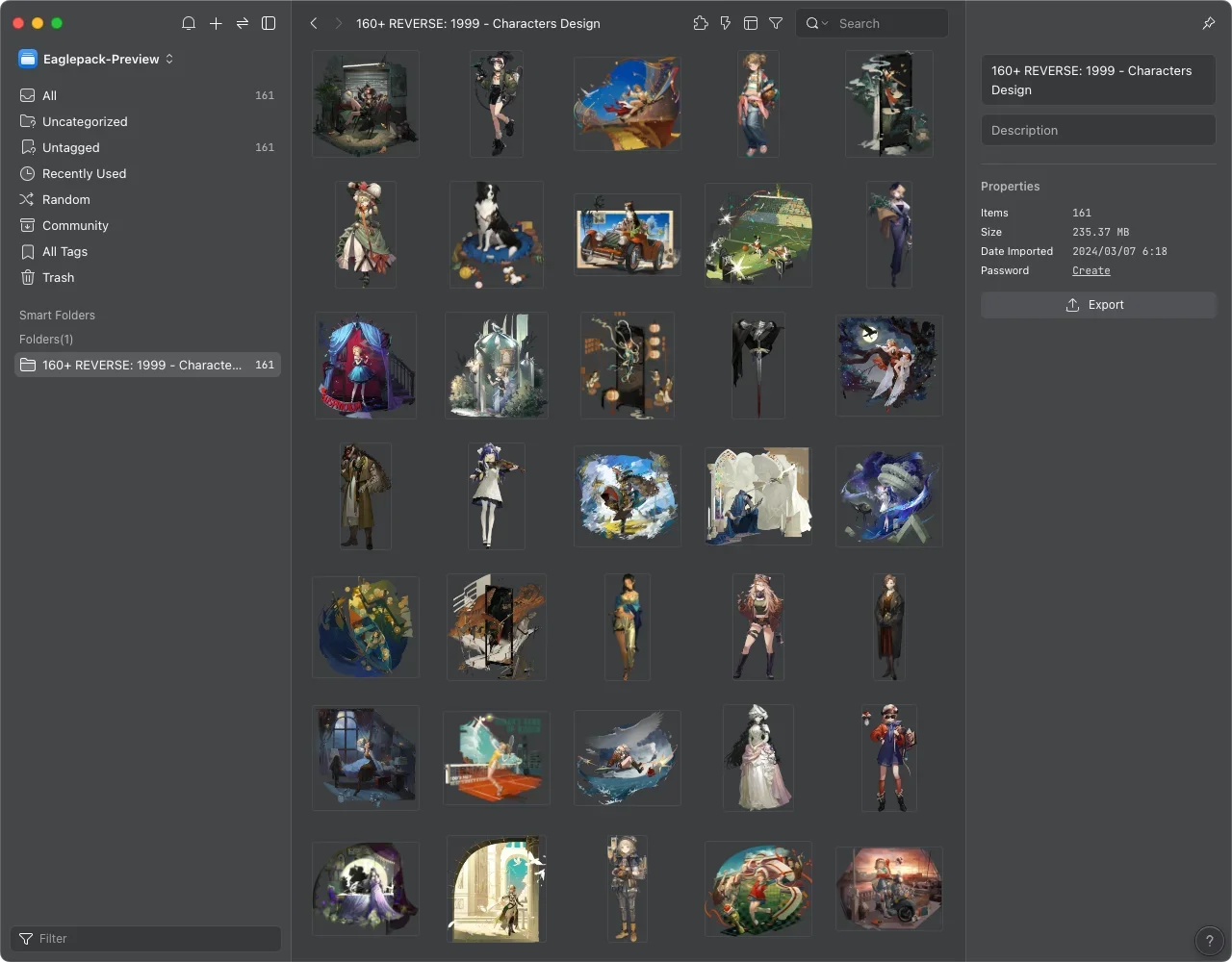Open Trash in the sidebar
The width and height of the screenshot is (1232, 962).
click(x=147, y=277)
